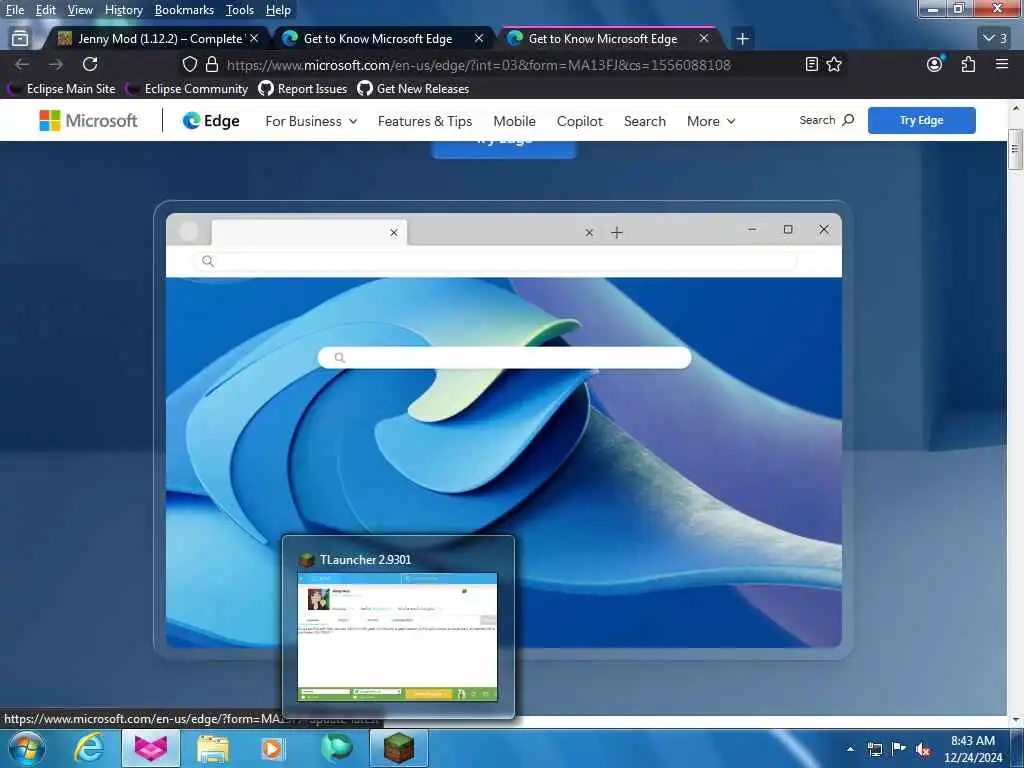The height and width of the screenshot is (768, 1024).
Task: Click the page vertical scrollbar thumb
Action: pyautogui.click(x=1015, y=149)
